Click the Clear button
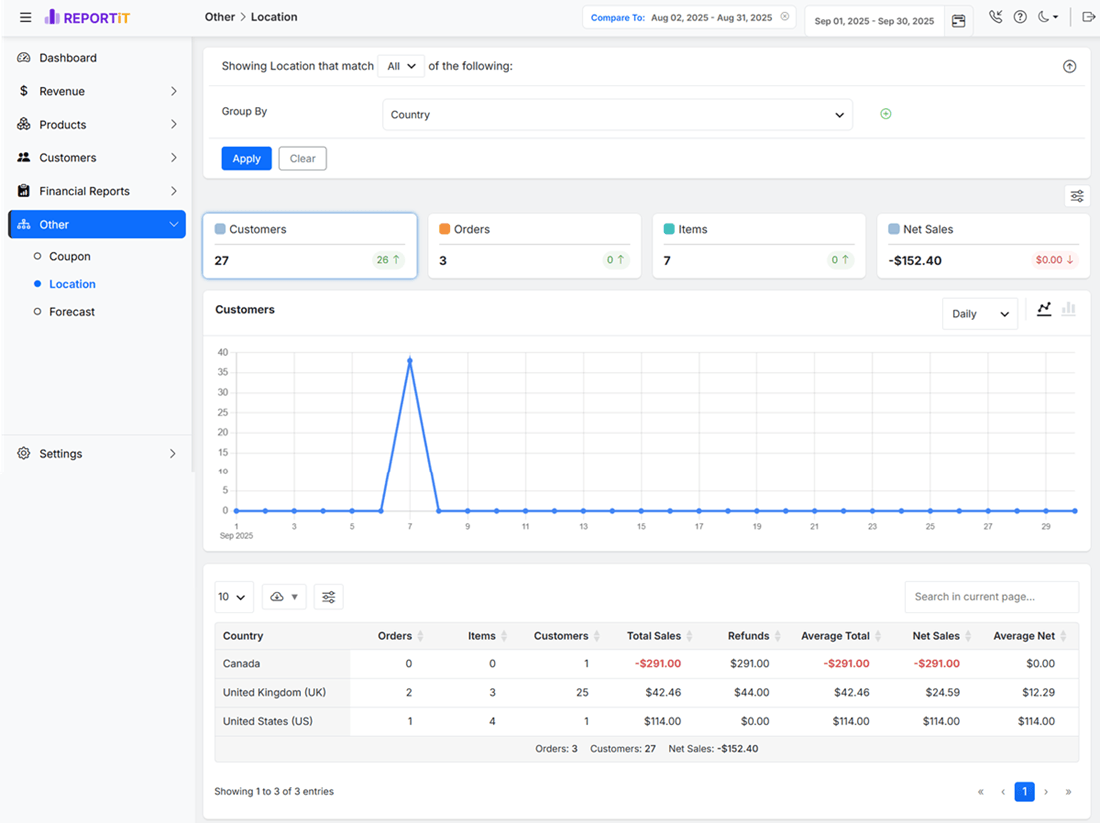This screenshot has width=1100, height=823. [x=302, y=159]
